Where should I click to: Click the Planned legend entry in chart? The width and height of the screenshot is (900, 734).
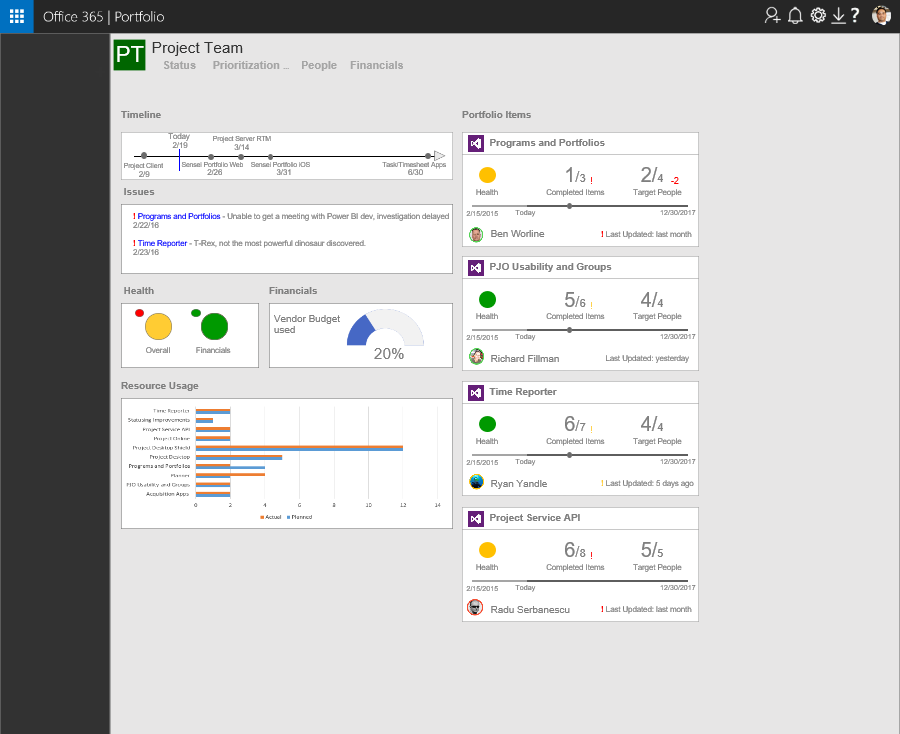299,517
